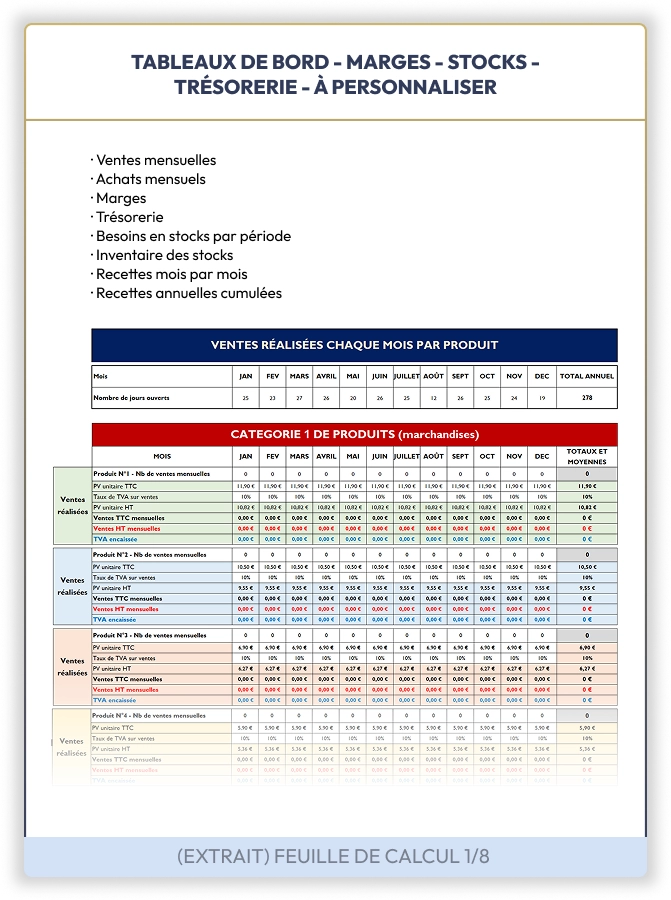Select the annual total cell showing 278

click(586, 398)
